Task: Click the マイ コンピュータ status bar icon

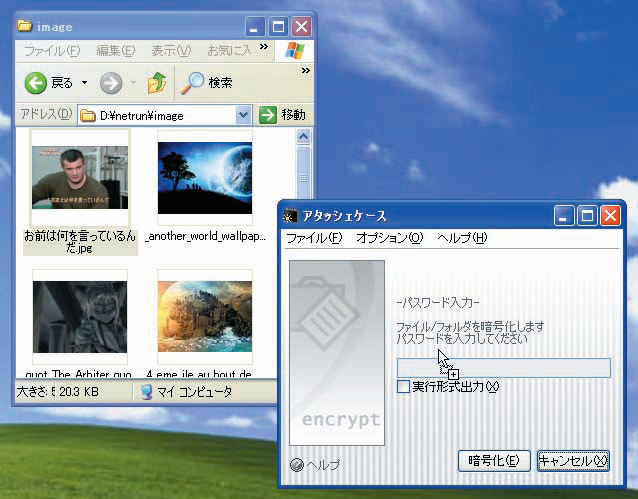Action: (146, 392)
